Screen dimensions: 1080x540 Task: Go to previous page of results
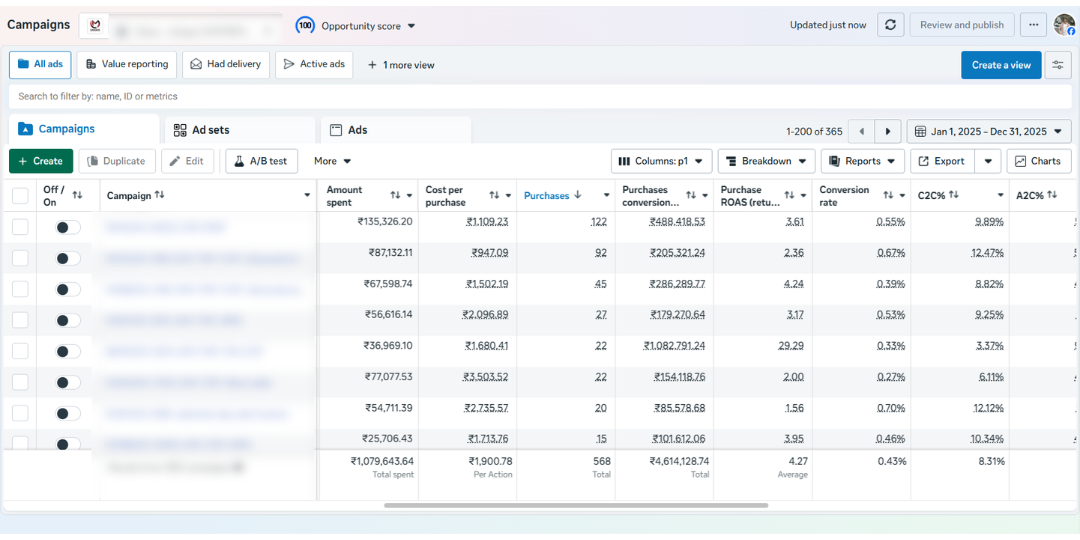tap(861, 132)
